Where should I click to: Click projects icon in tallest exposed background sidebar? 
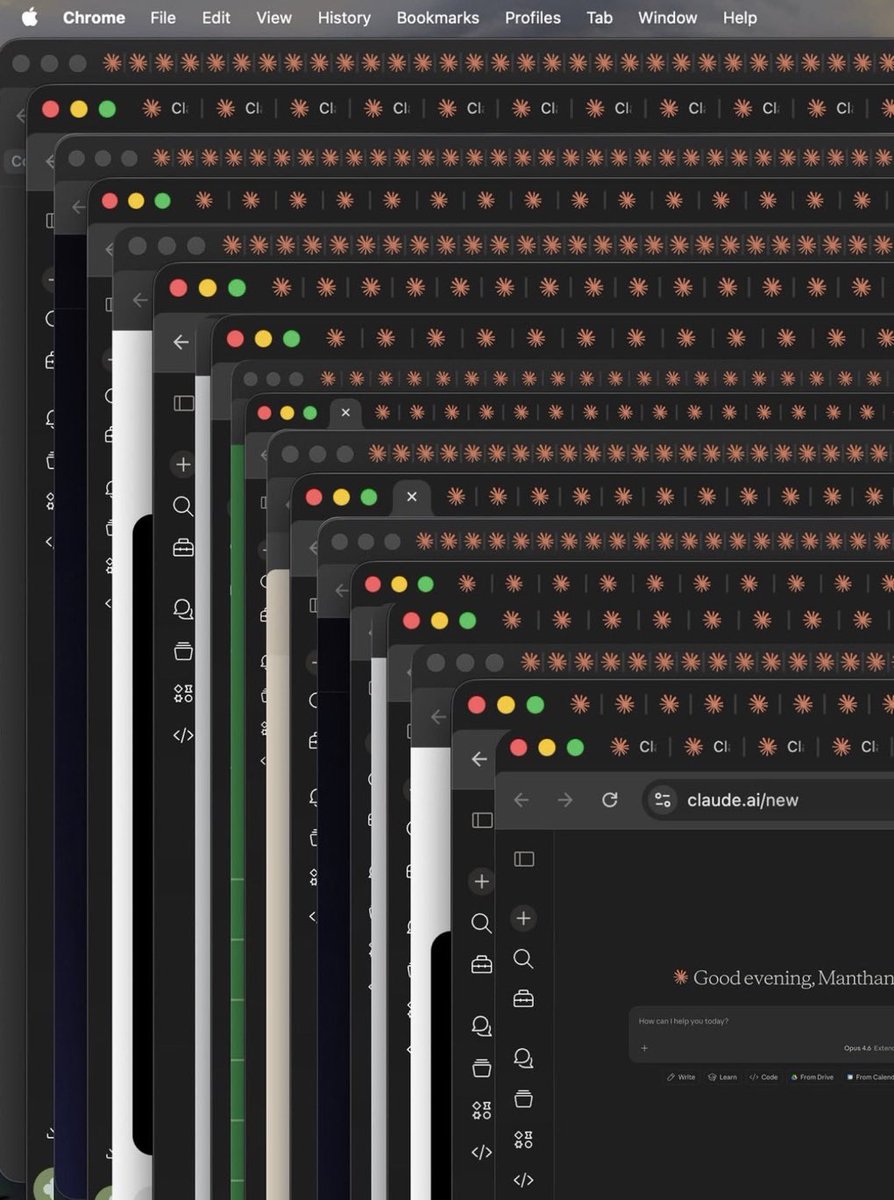click(183, 651)
